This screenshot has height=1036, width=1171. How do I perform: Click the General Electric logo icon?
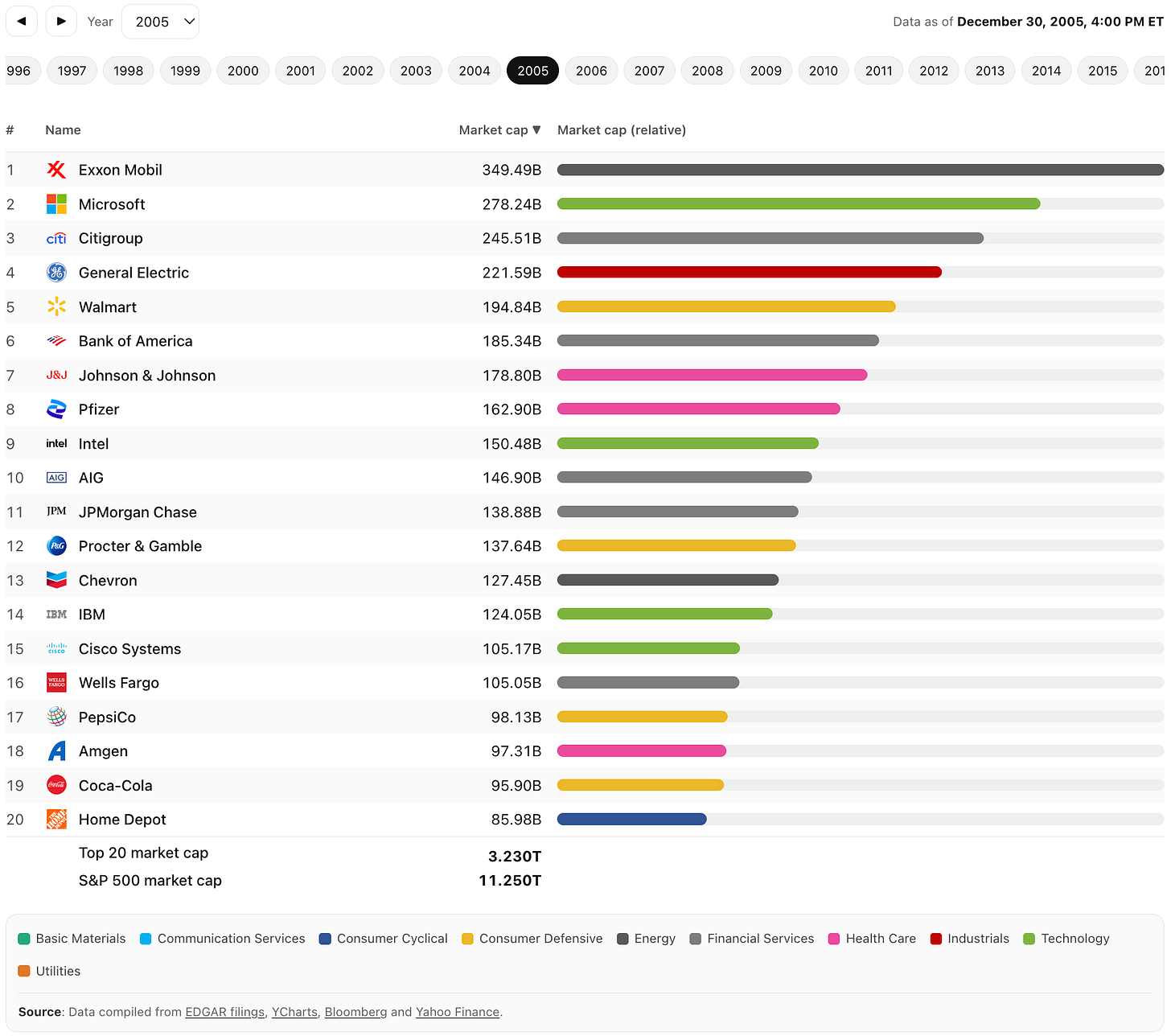[x=56, y=273]
